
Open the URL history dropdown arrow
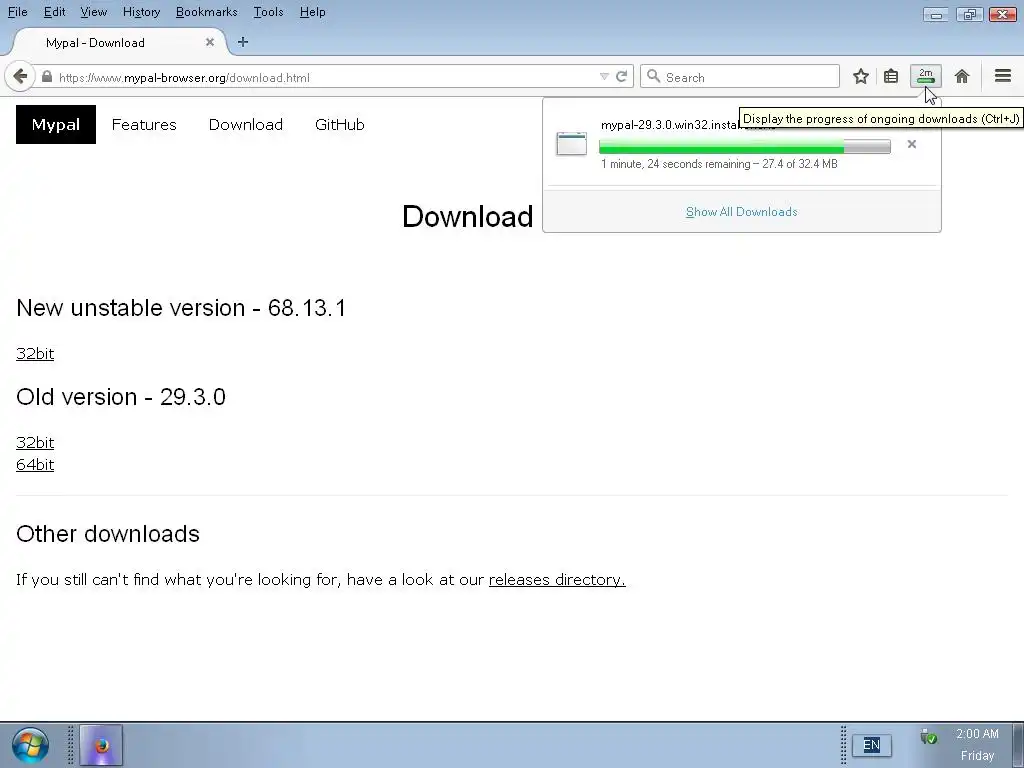604,76
